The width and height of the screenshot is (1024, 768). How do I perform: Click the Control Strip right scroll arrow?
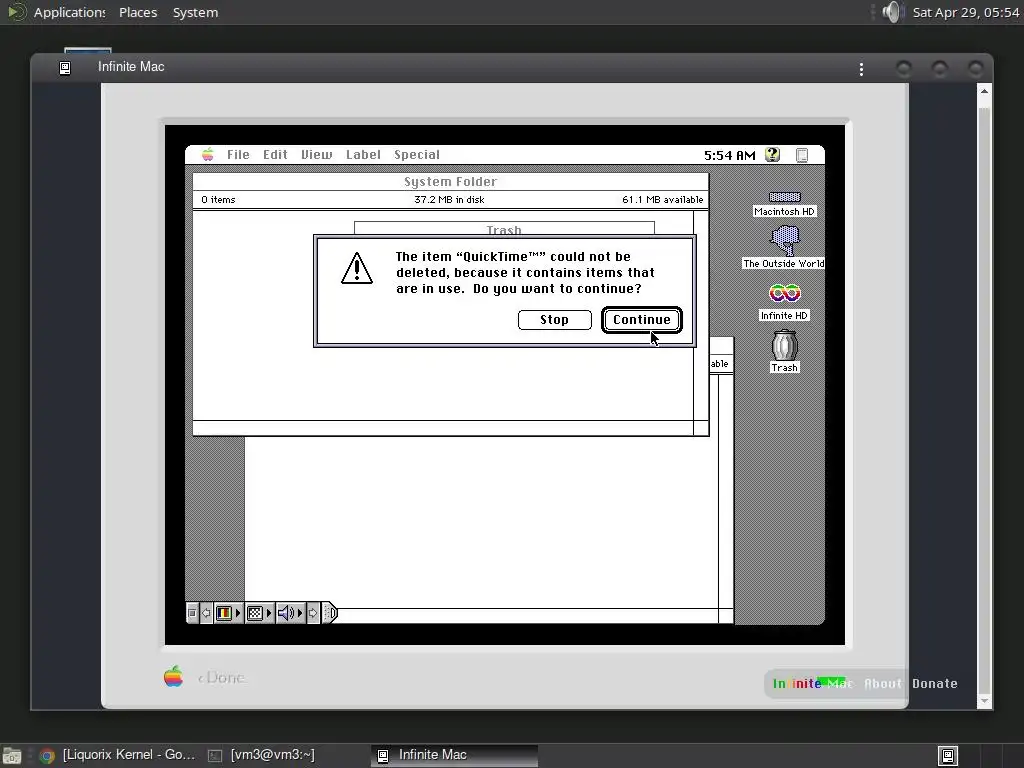click(x=313, y=613)
